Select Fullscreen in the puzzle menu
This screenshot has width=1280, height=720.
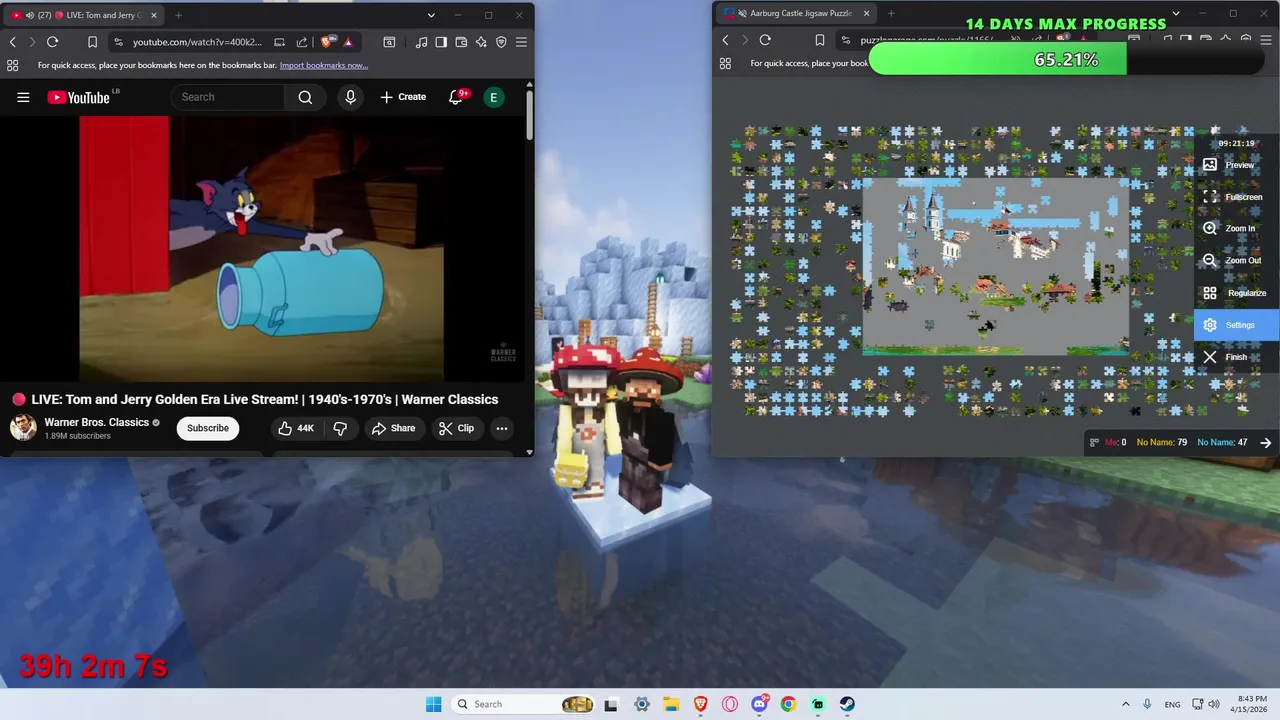[x=1237, y=197]
